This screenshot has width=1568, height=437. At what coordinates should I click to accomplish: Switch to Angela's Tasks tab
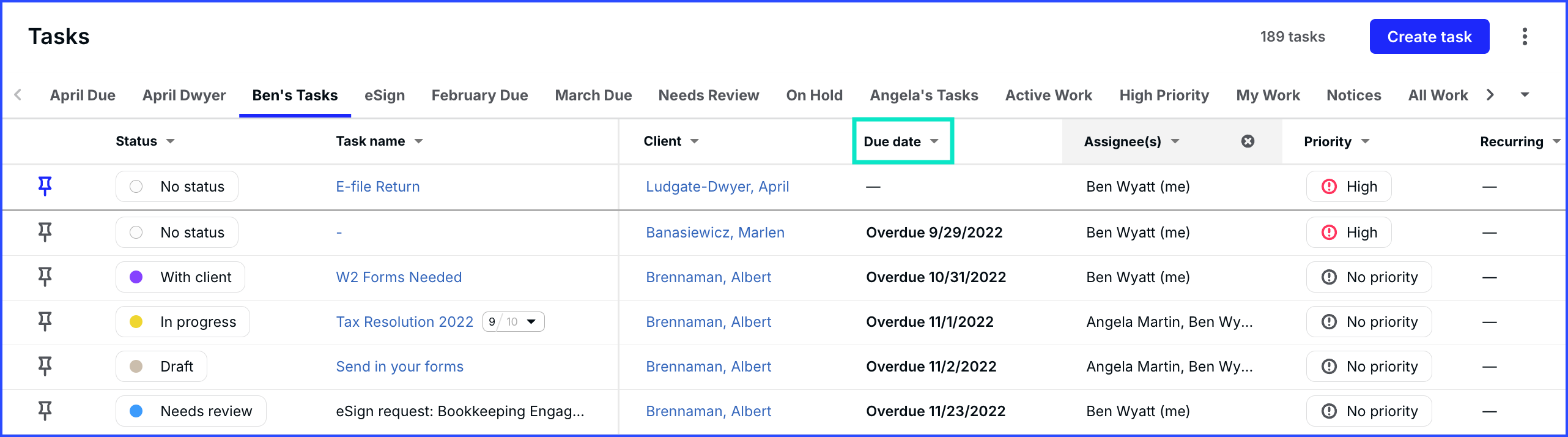pyautogui.click(x=924, y=95)
